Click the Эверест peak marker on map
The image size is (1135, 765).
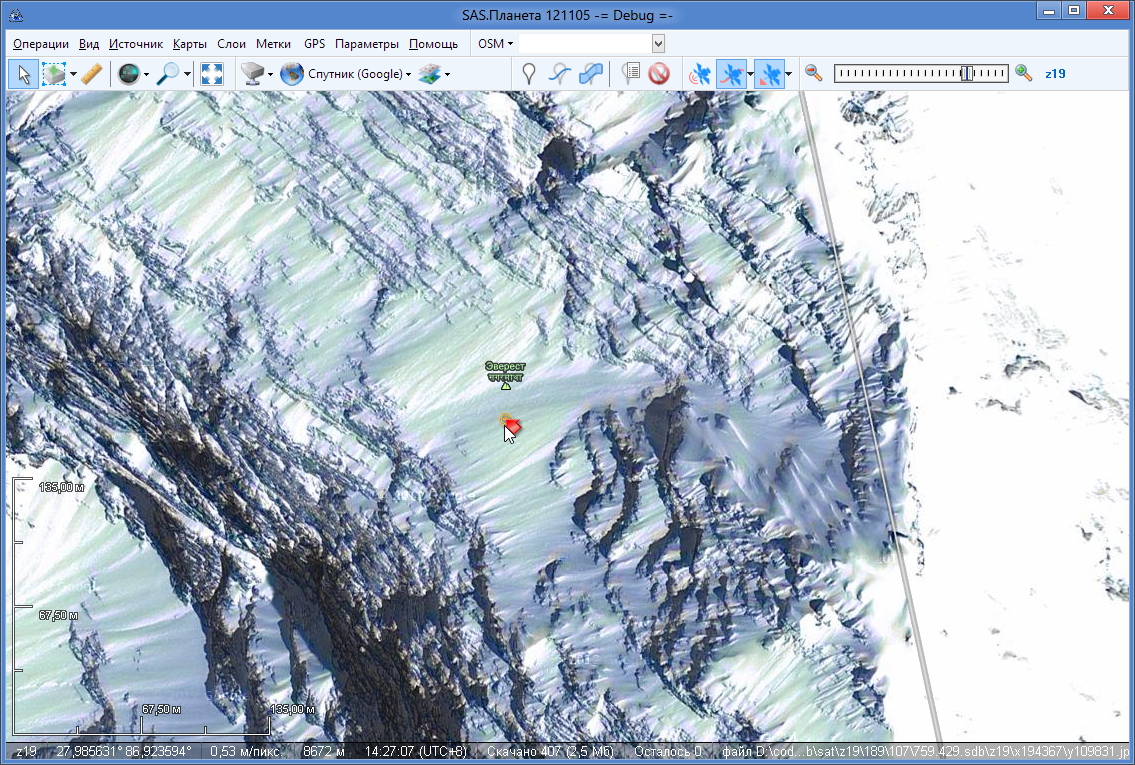click(x=505, y=387)
